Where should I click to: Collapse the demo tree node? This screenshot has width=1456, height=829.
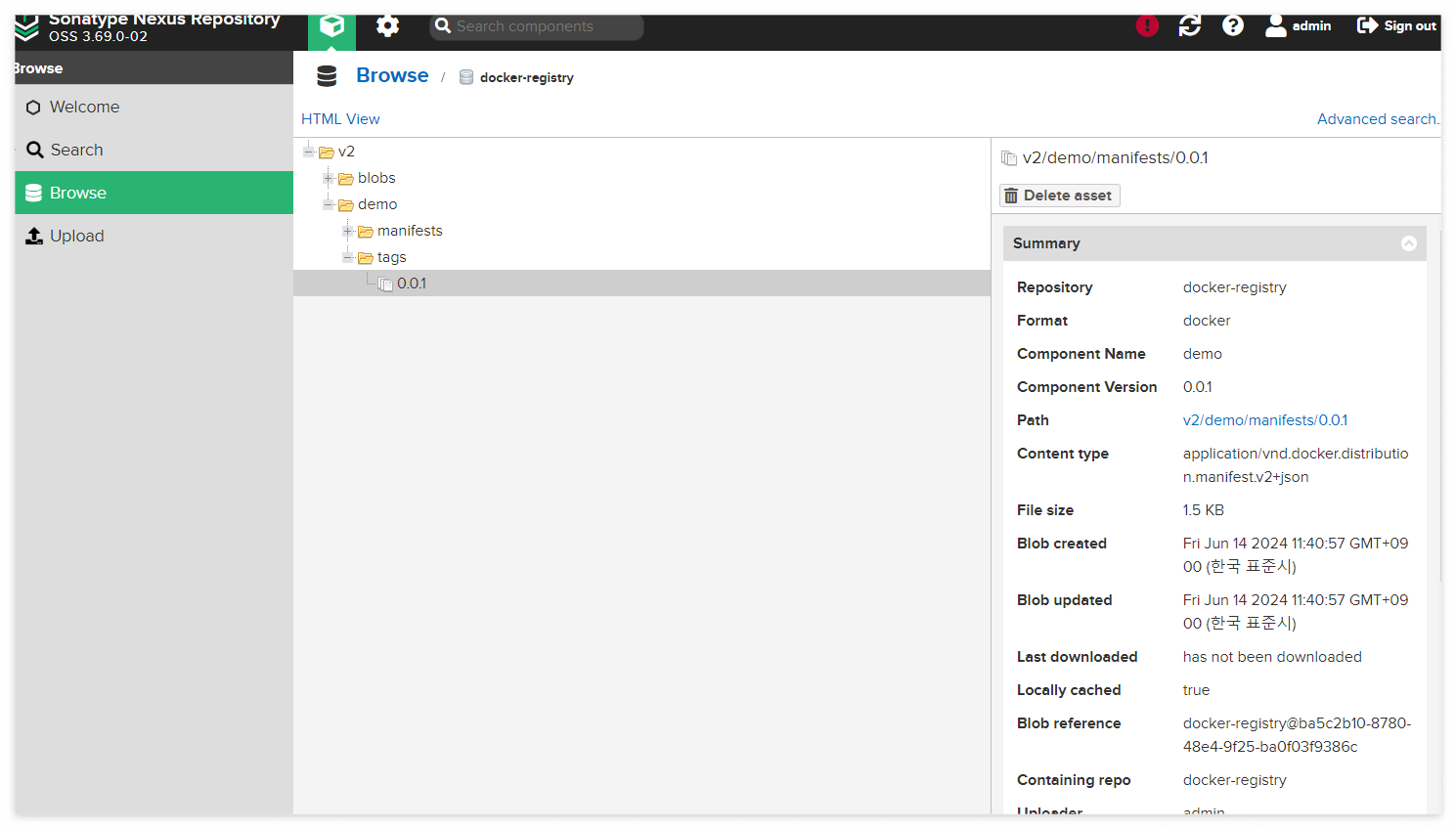click(x=329, y=204)
